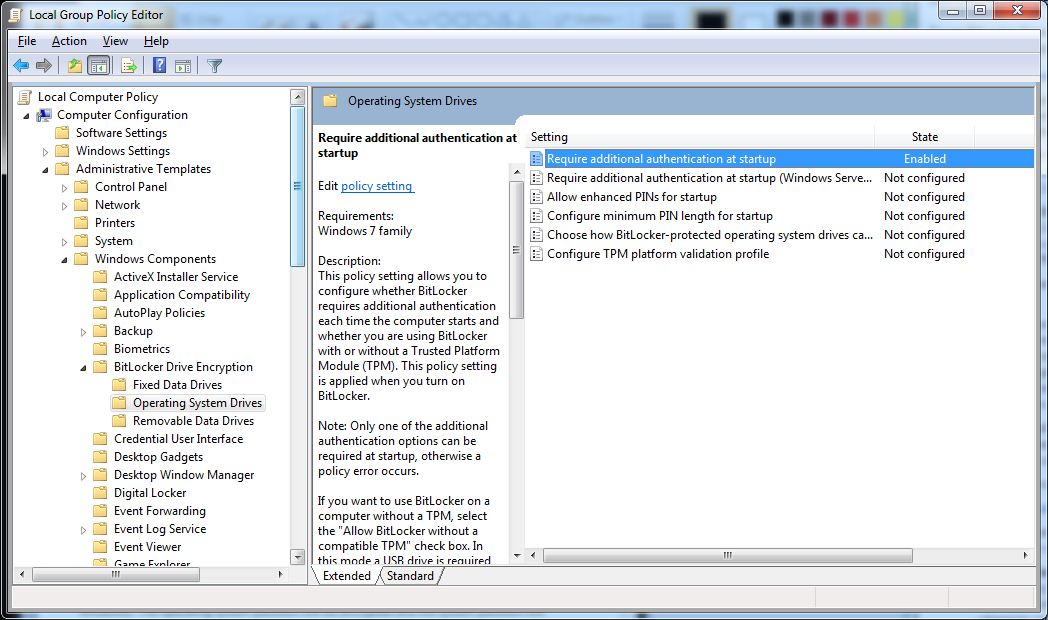Open Help using the question mark icon
The image size is (1048, 620).
click(157, 65)
